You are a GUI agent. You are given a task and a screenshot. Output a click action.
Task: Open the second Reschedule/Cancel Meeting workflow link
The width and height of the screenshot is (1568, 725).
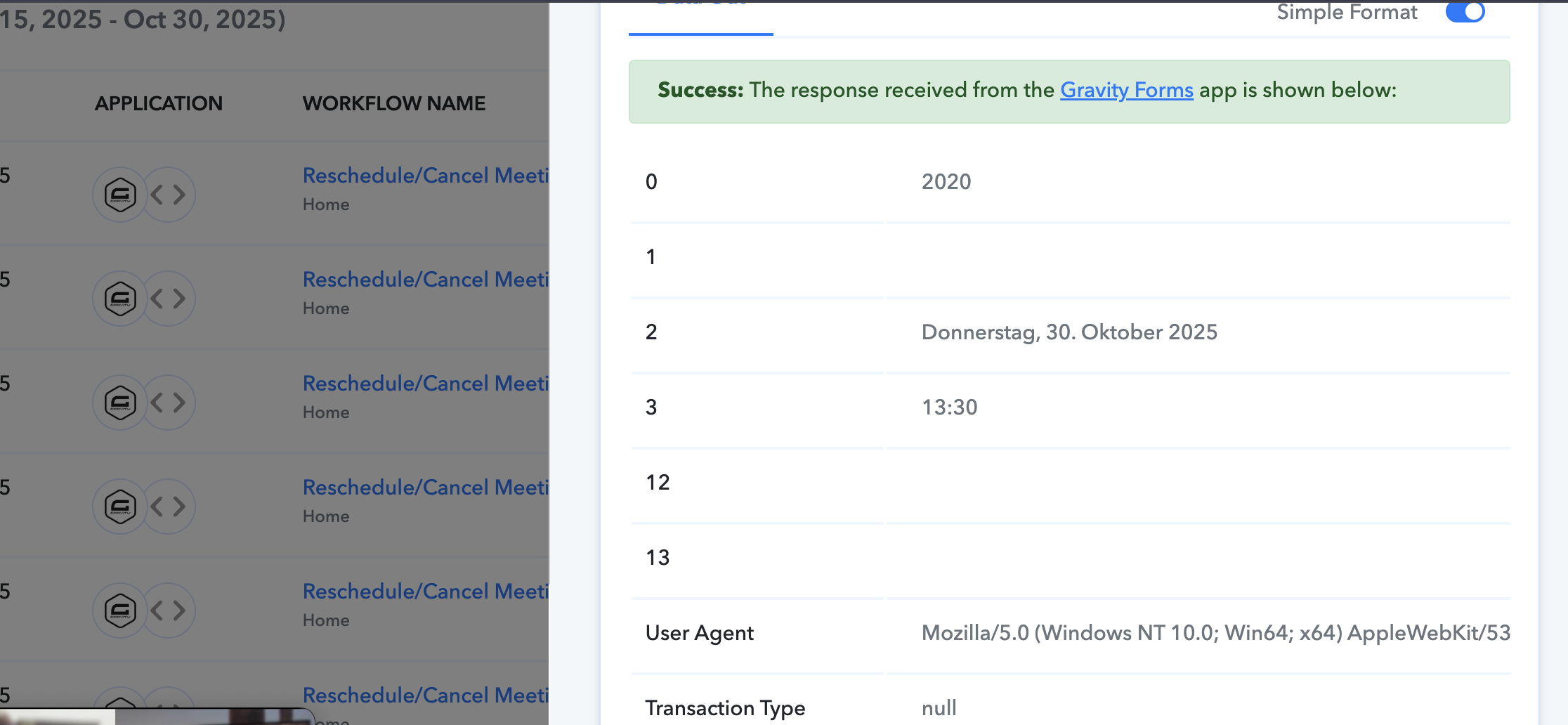click(425, 279)
